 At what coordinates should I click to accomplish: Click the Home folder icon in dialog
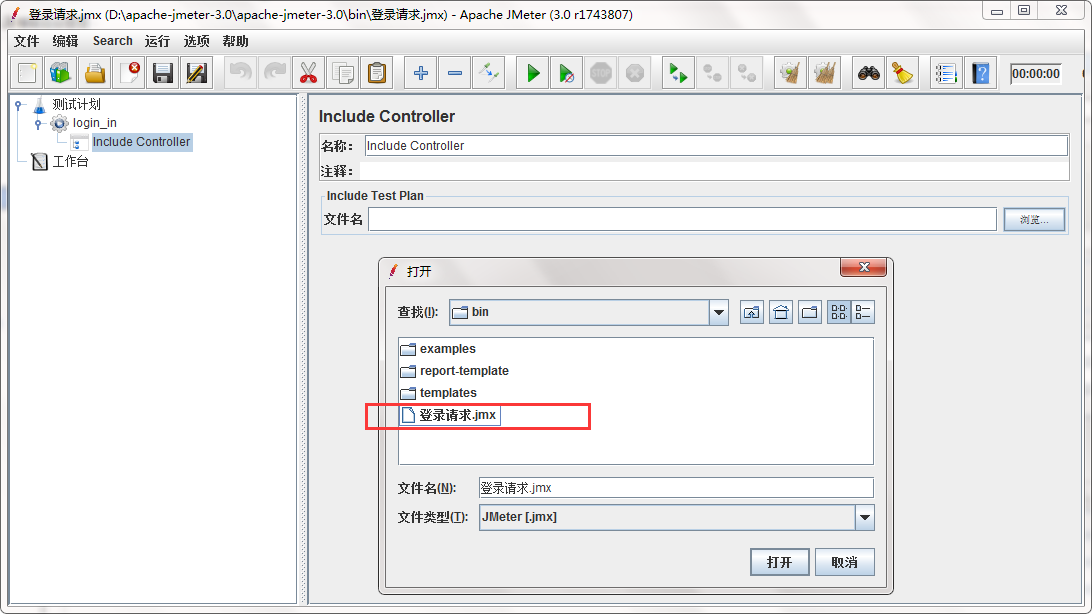click(x=781, y=313)
